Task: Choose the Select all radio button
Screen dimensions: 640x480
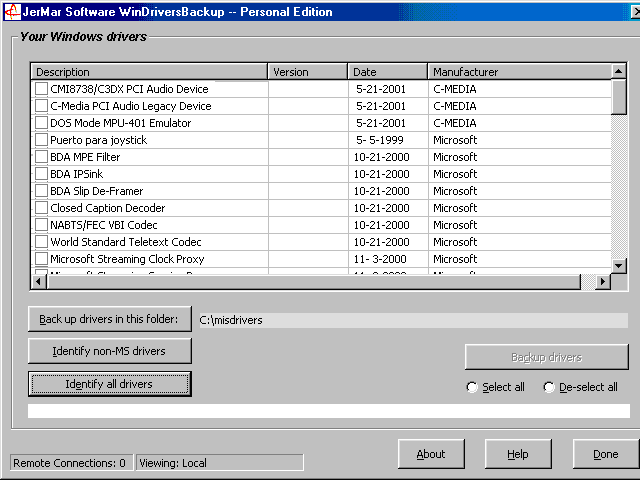Action: (x=472, y=387)
